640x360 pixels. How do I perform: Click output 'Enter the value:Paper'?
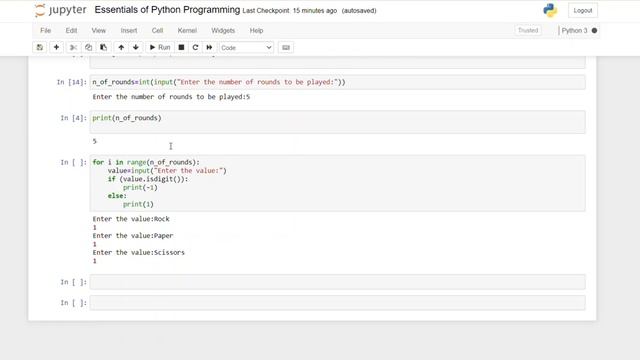(x=133, y=236)
